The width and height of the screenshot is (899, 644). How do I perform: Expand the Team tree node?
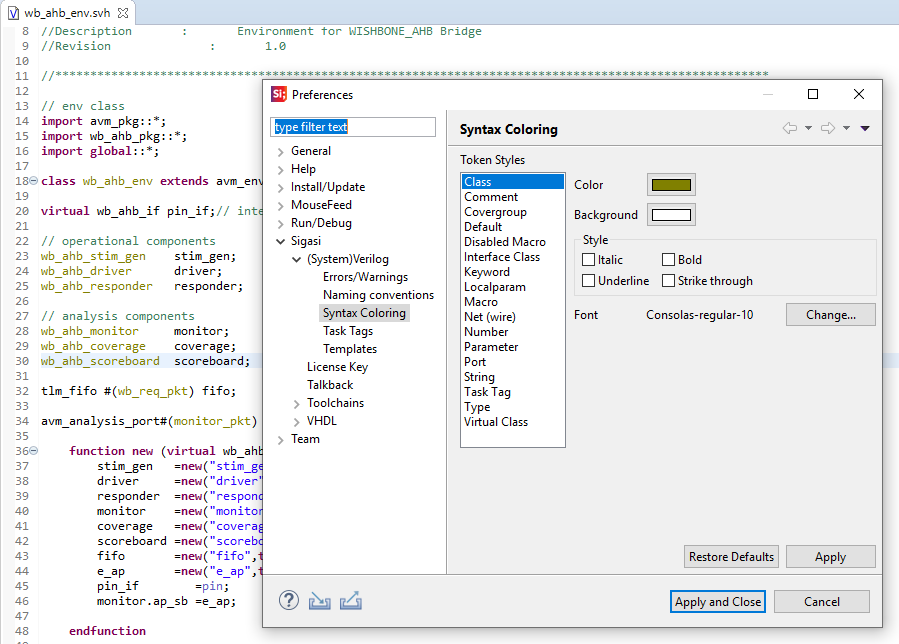(x=280, y=440)
